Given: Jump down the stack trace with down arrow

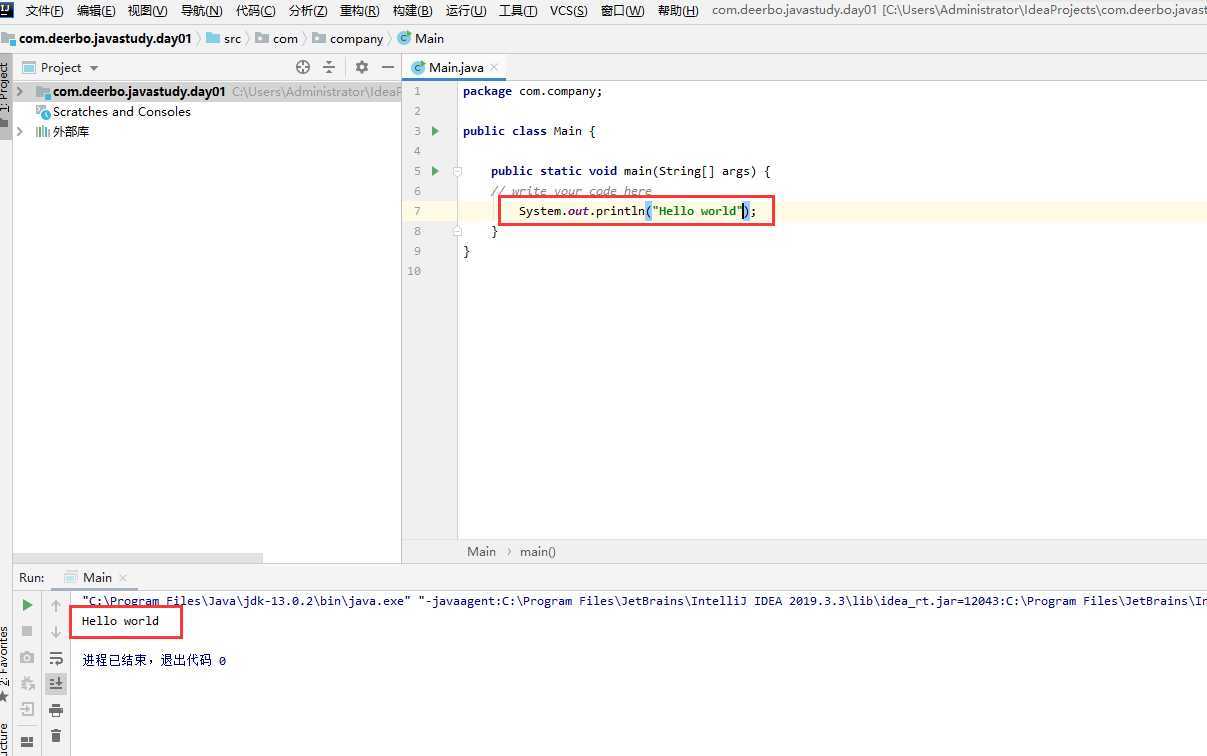Looking at the screenshot, I should tap(56, 632).
